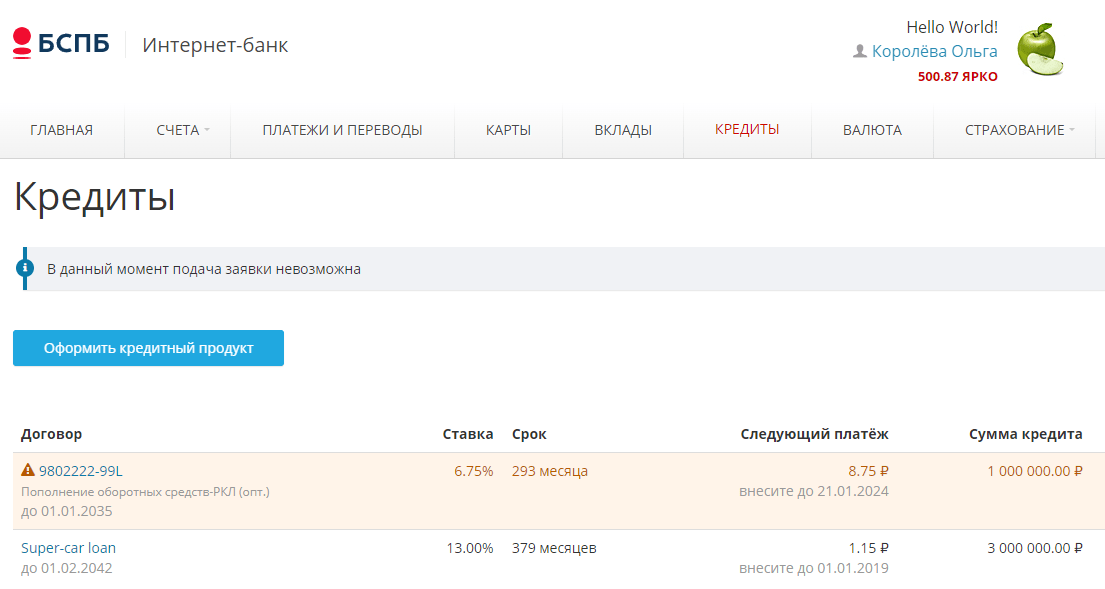Viewport: 1105px width, 589px height.
Task: Click the 1 000 000.00 ₽ loan sum
Action: (1035, 471)
